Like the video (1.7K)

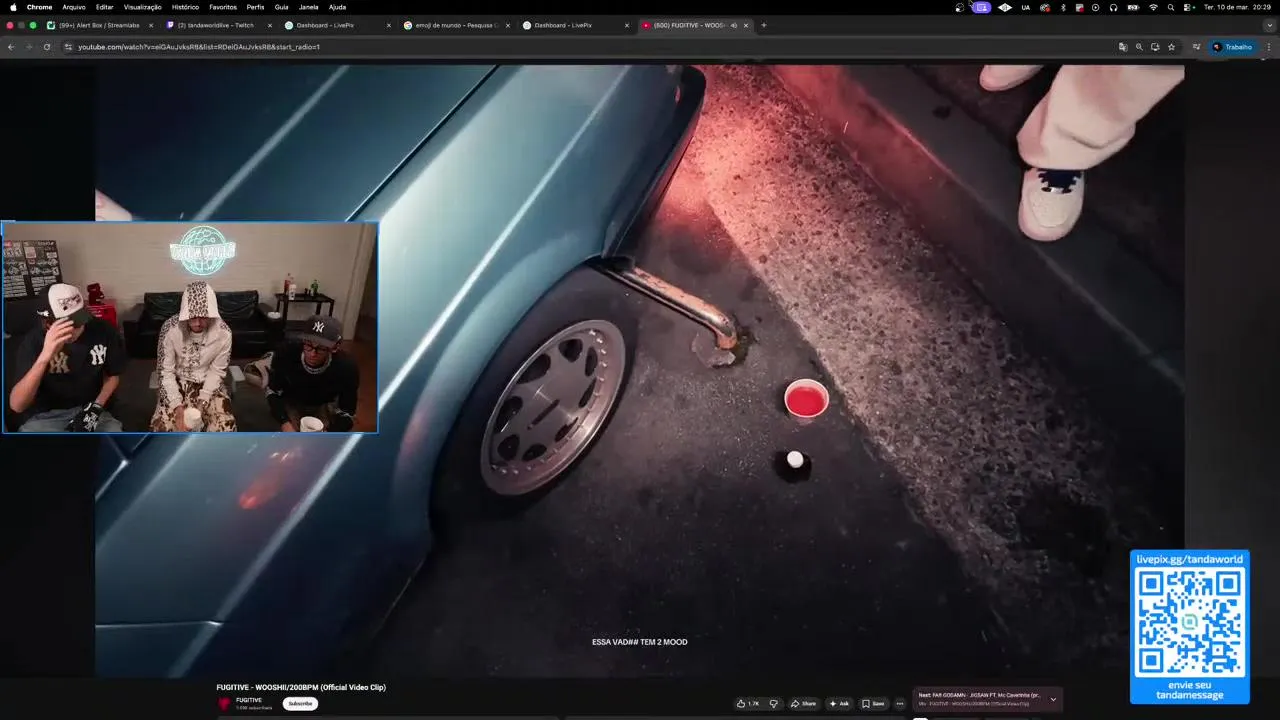[748, 703]
